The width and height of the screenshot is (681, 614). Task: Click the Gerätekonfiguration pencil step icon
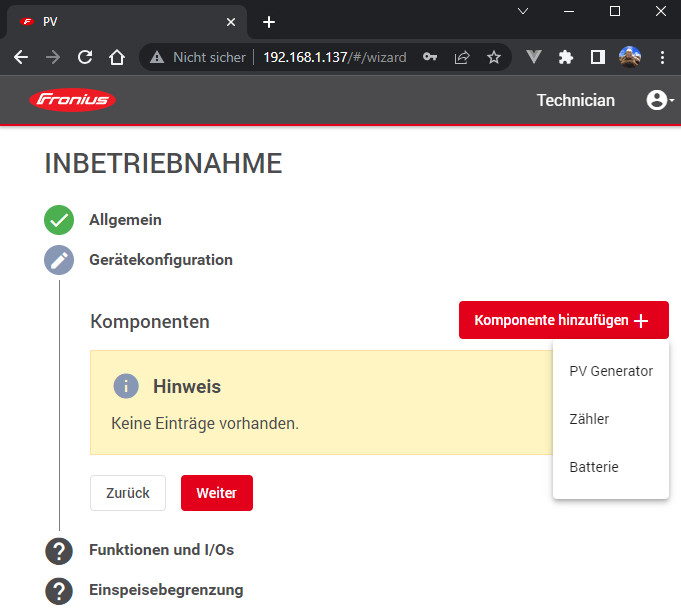coord(60,260)
